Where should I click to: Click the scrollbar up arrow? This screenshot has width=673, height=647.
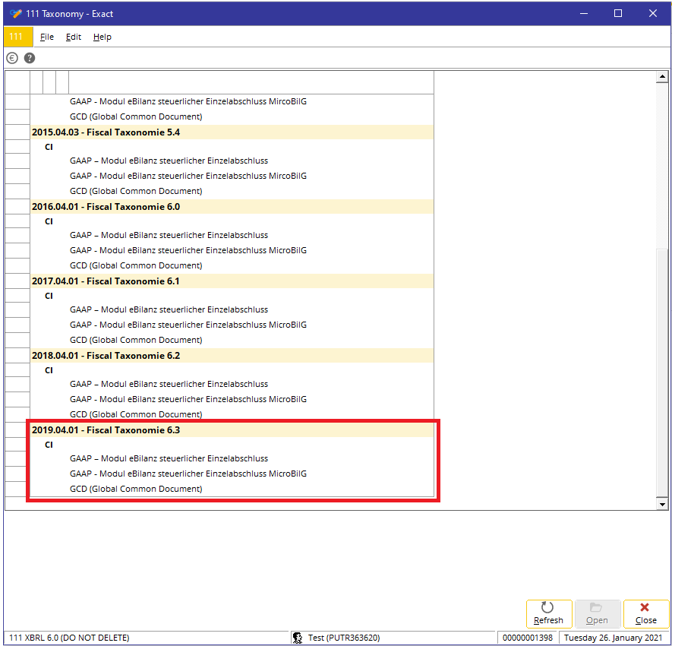click(662, 77)
